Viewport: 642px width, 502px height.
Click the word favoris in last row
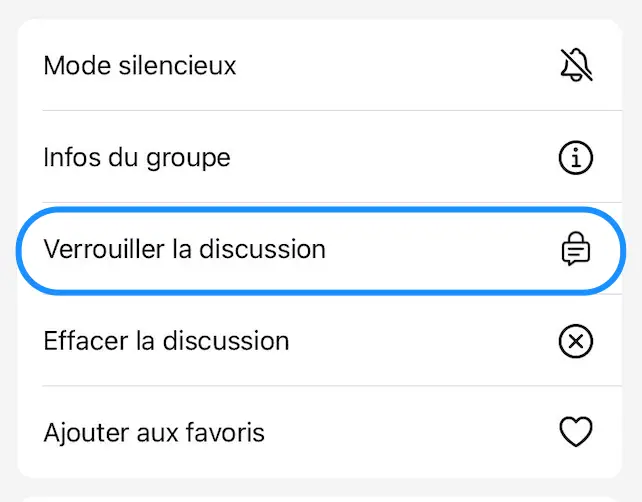point(225,432)
